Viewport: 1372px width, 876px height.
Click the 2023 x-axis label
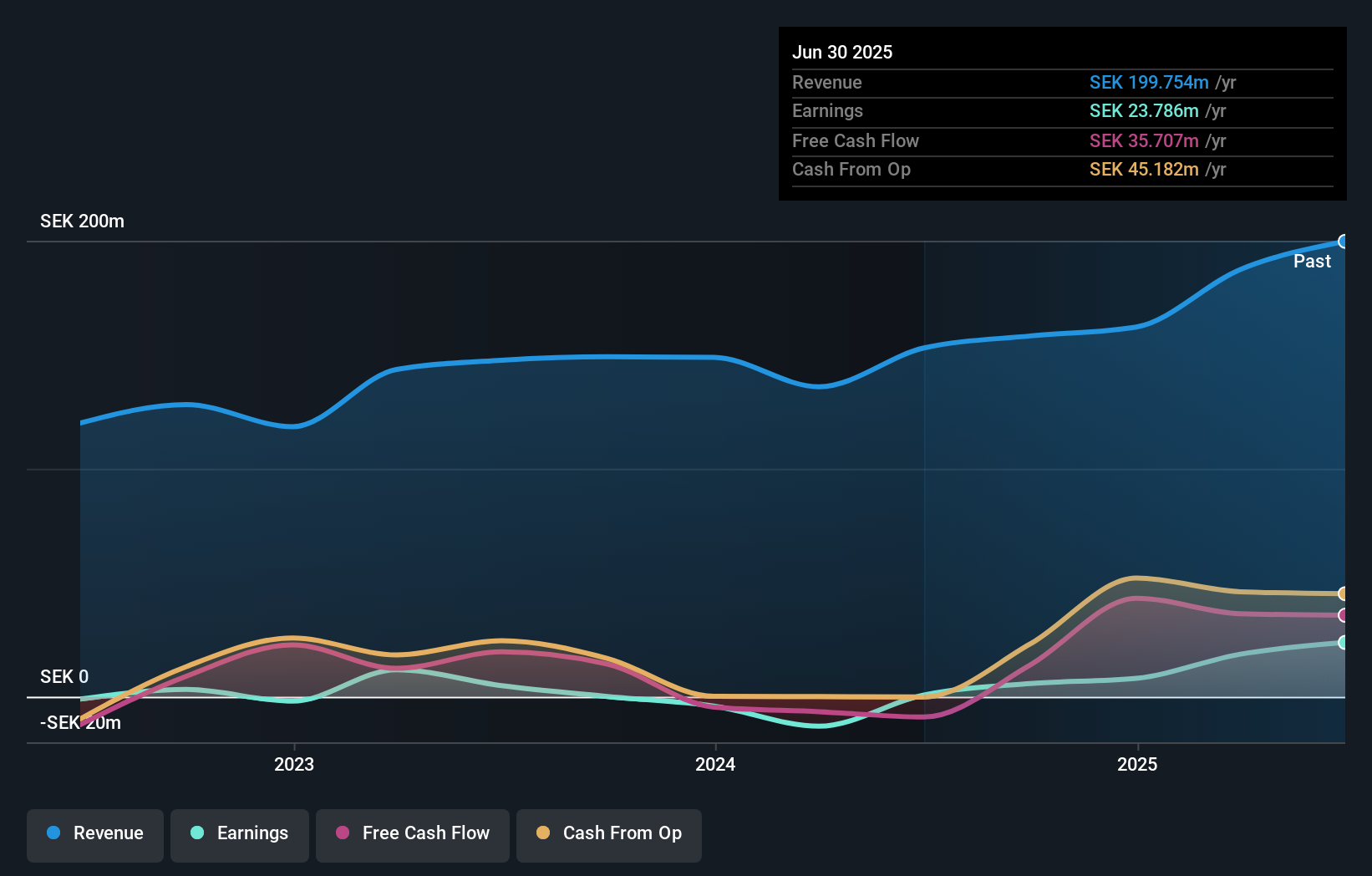pos(294,764)
